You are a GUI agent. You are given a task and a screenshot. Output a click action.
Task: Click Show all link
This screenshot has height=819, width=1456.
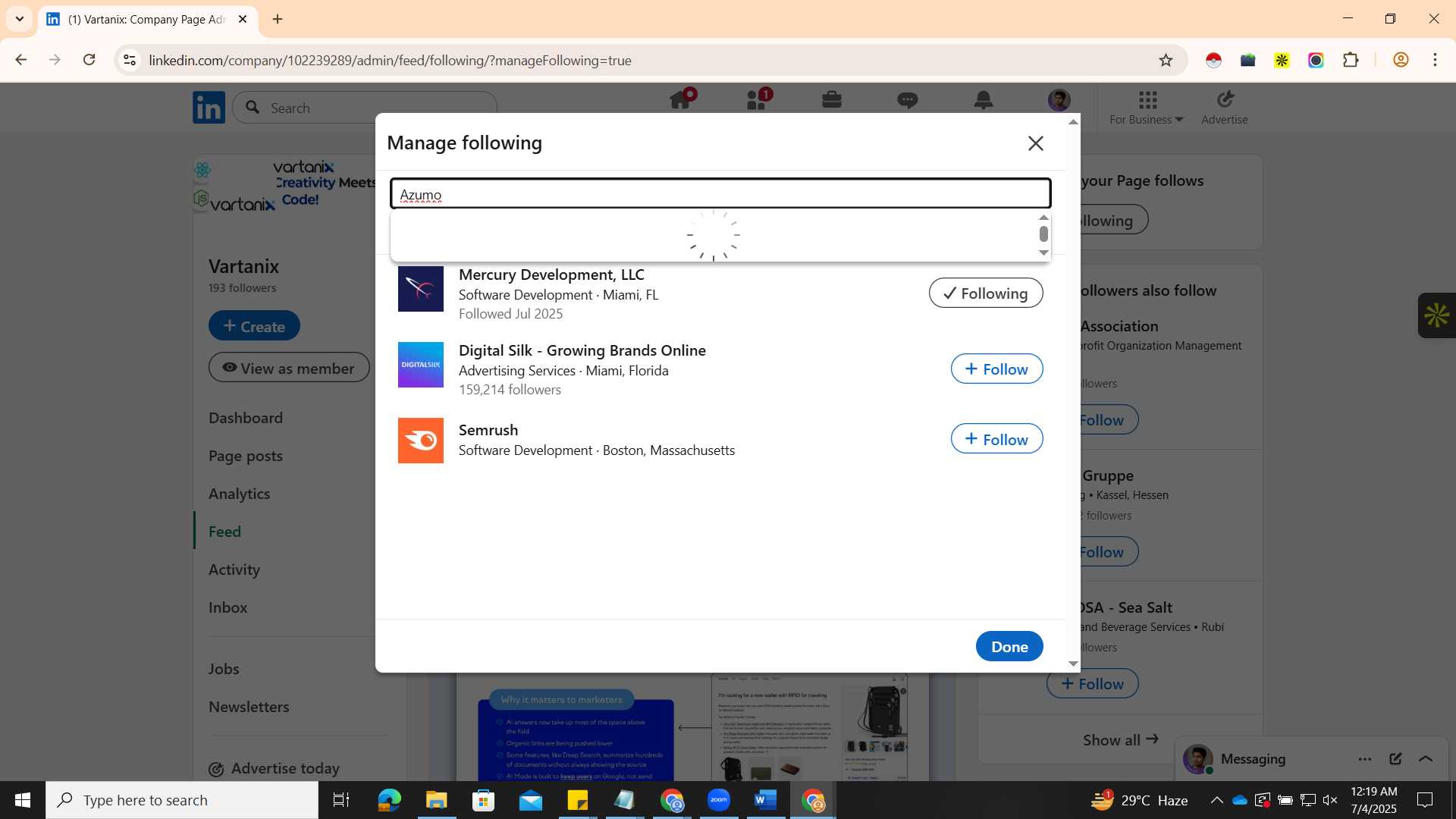pos(1120,739)
